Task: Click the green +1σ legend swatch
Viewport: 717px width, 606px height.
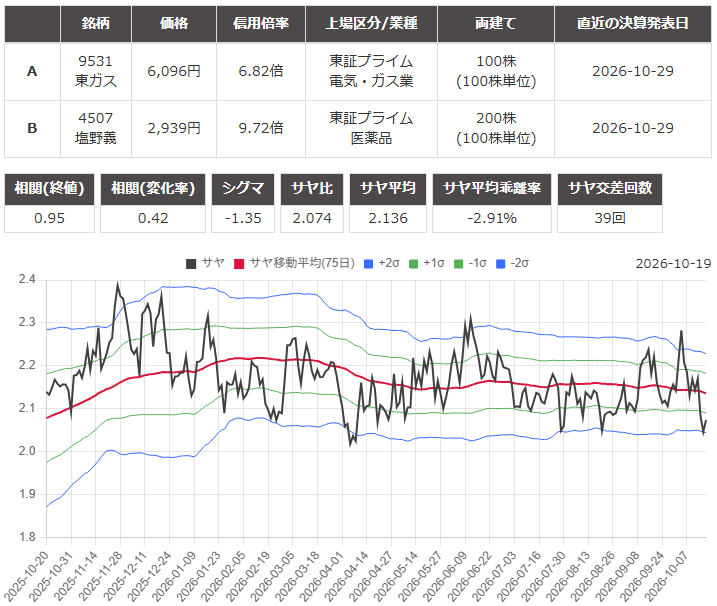Action: click(413, 263)
